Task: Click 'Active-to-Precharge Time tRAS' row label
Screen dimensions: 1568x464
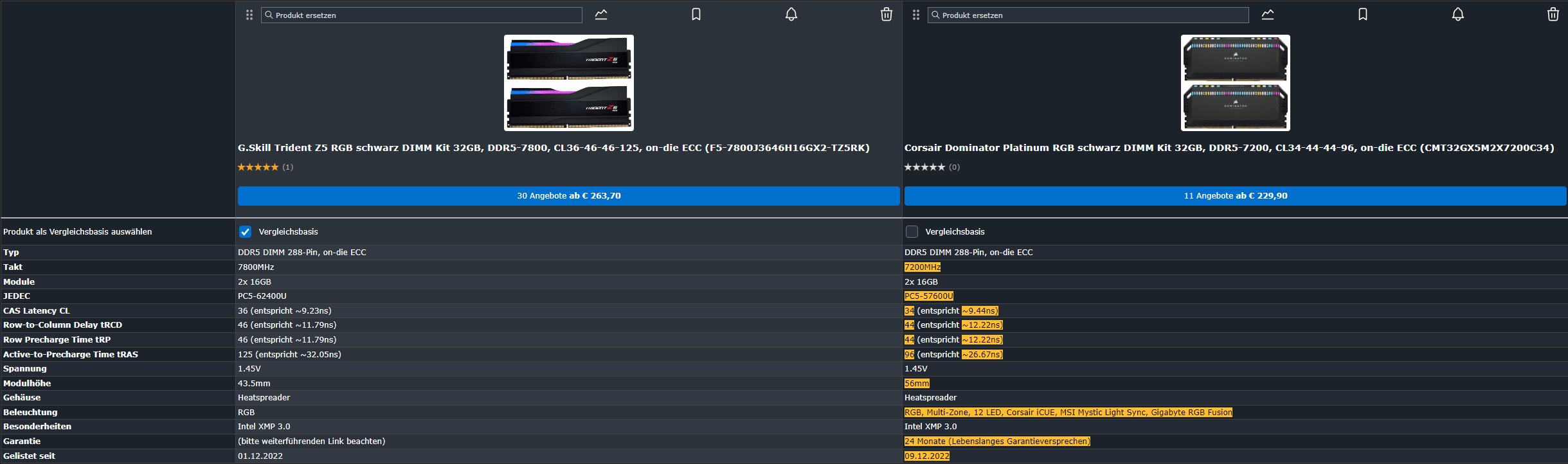Action: coord(71,355)
